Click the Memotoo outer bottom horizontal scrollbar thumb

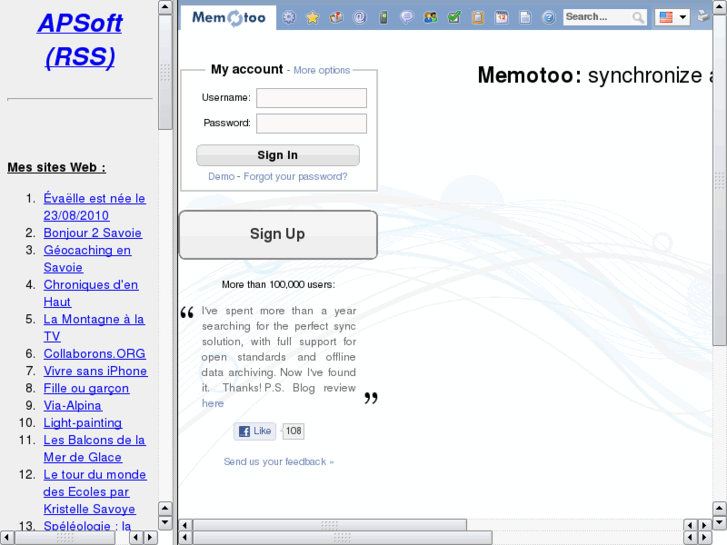pyautogui.click(x=342, y=538)
